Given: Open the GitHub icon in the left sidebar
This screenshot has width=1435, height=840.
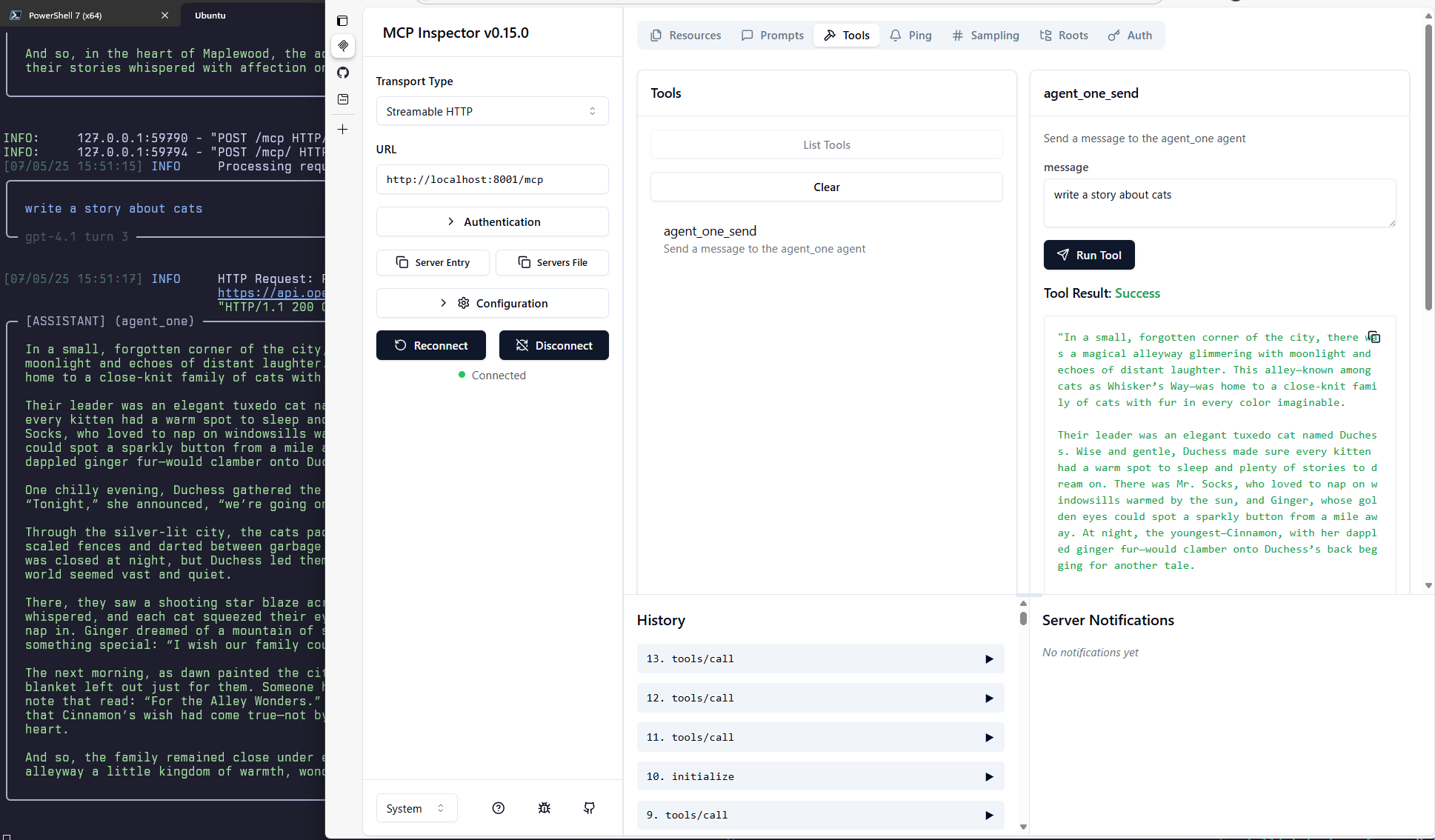Looking at the screenshot, I should 343,73.
